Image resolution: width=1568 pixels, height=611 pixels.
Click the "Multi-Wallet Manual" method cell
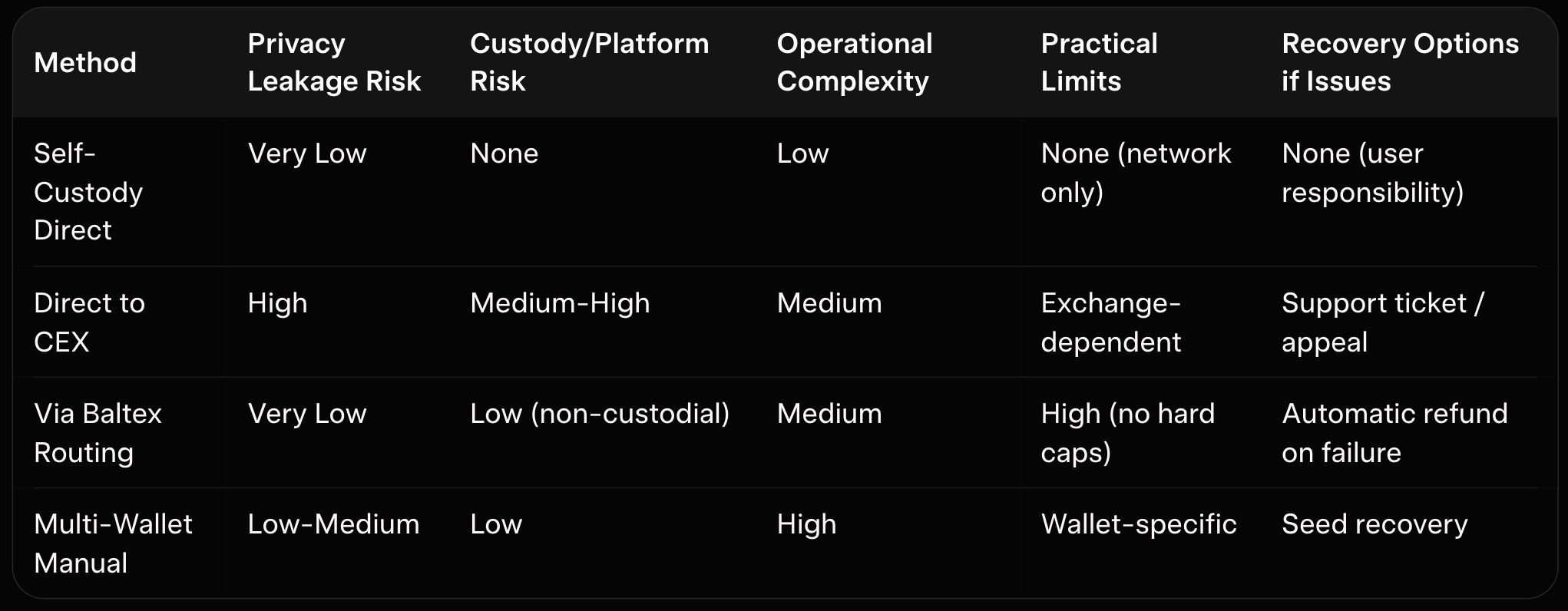coord(113,543)
